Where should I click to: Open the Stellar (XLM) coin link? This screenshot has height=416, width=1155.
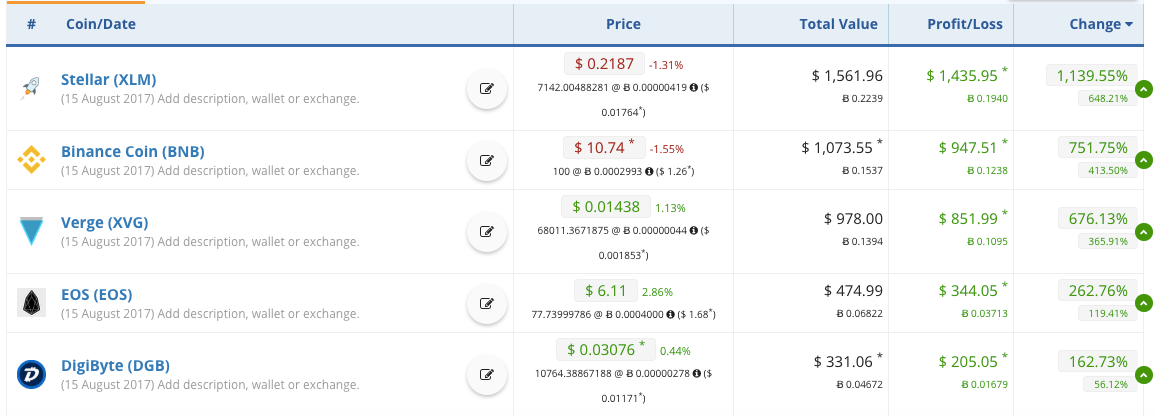tap(109, 80)
